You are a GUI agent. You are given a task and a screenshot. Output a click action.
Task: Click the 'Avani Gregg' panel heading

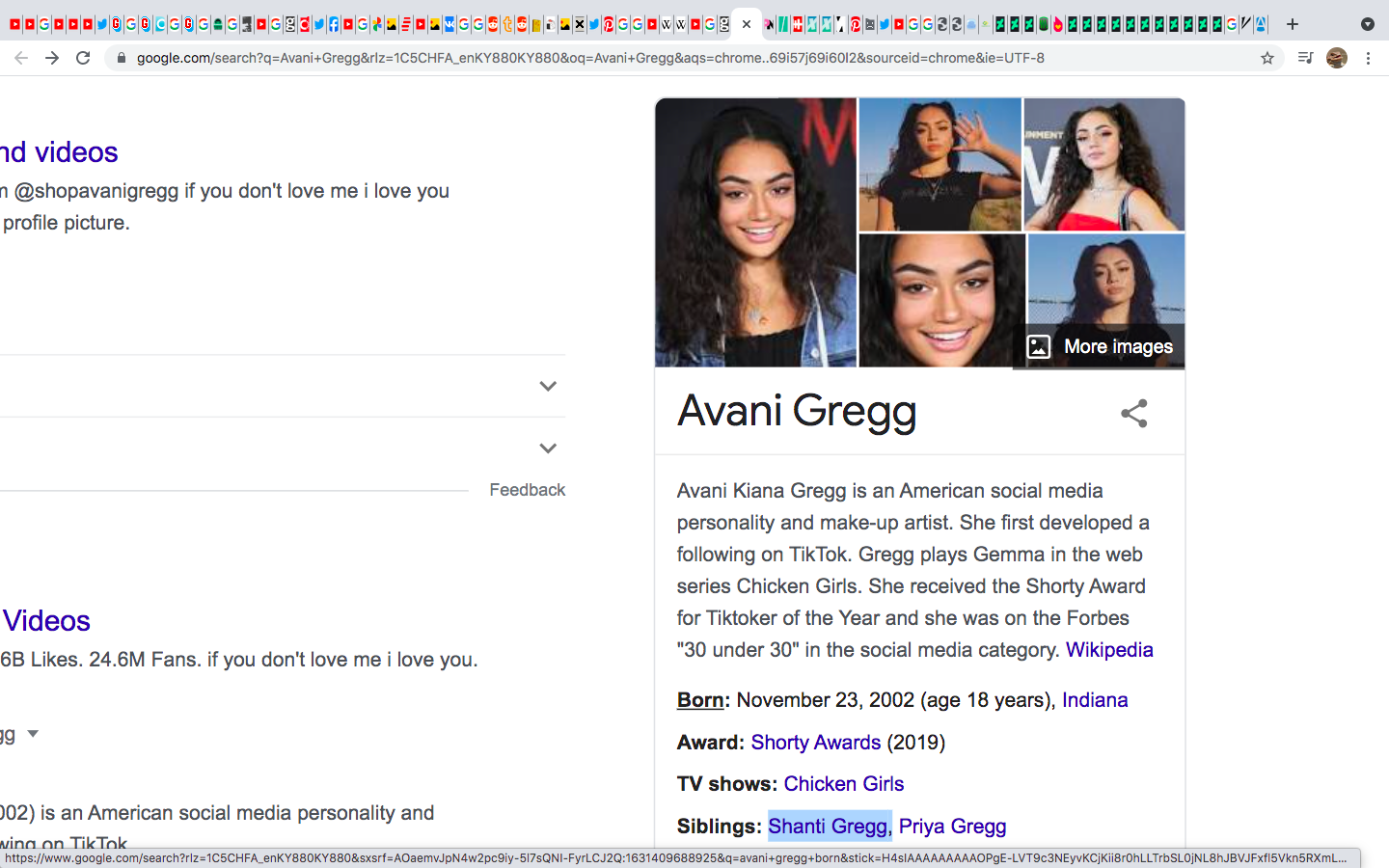pos(797,411)
